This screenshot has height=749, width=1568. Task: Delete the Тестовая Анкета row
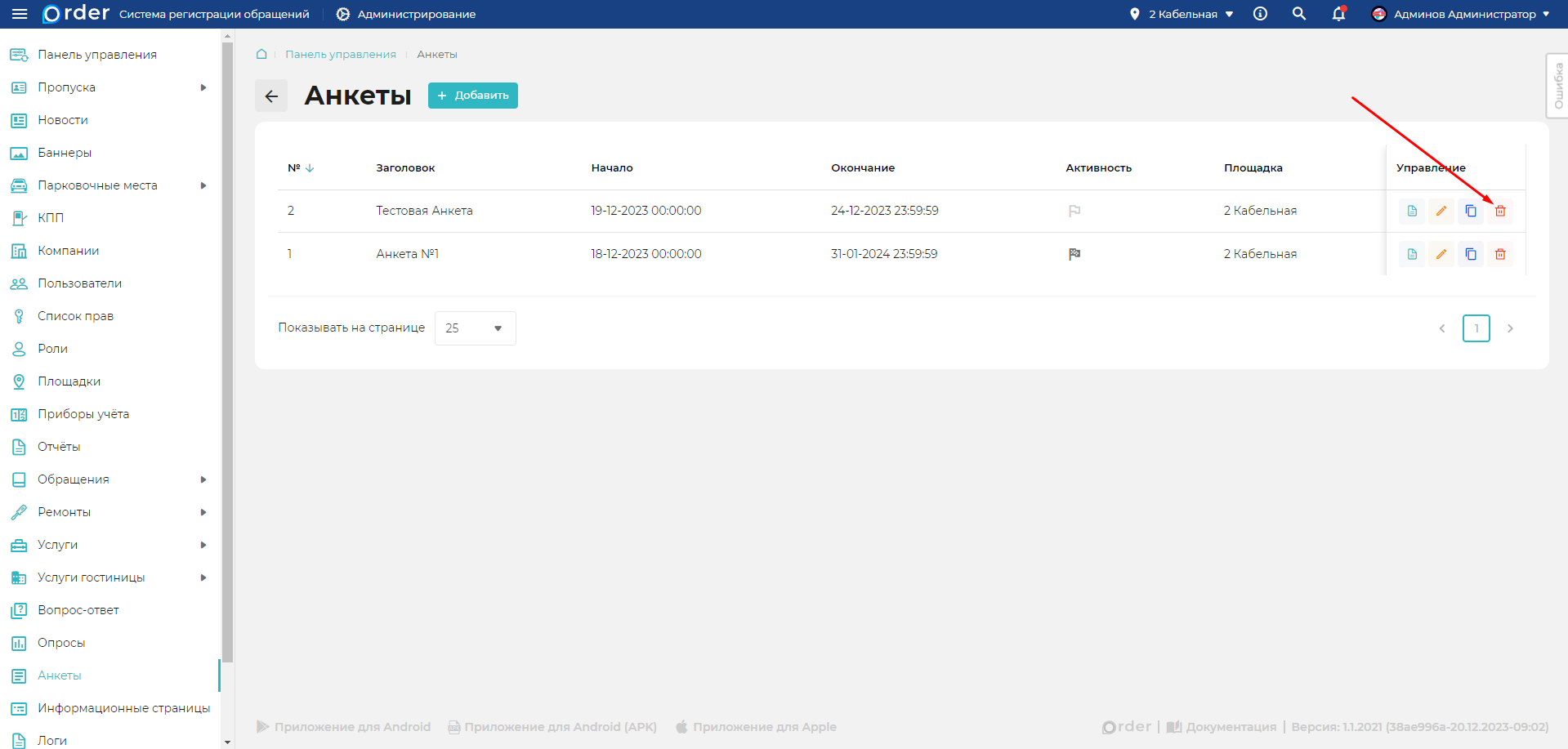(x=1499, y=211)
